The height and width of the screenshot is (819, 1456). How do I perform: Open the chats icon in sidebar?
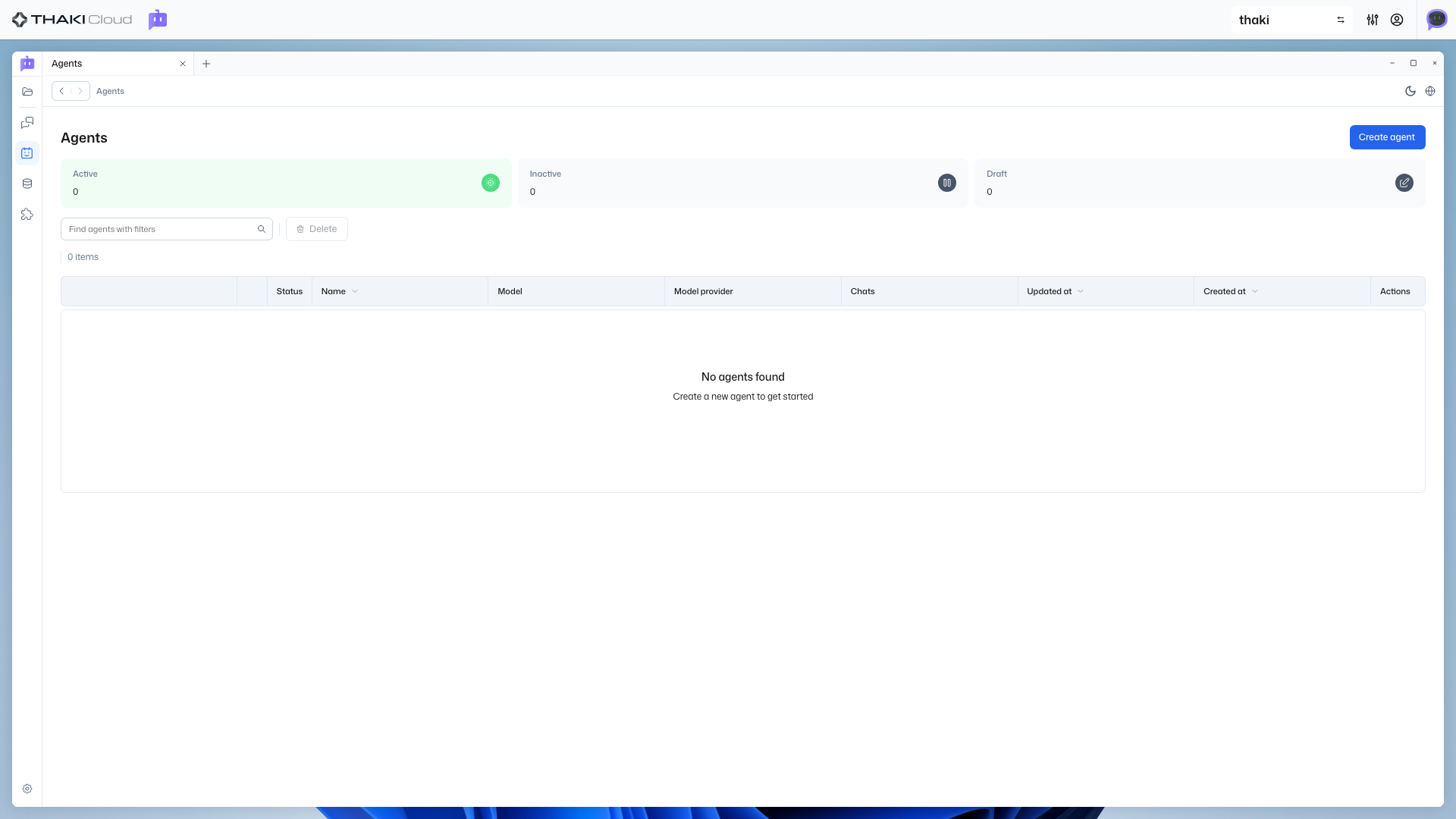click(x=27, y=122)
